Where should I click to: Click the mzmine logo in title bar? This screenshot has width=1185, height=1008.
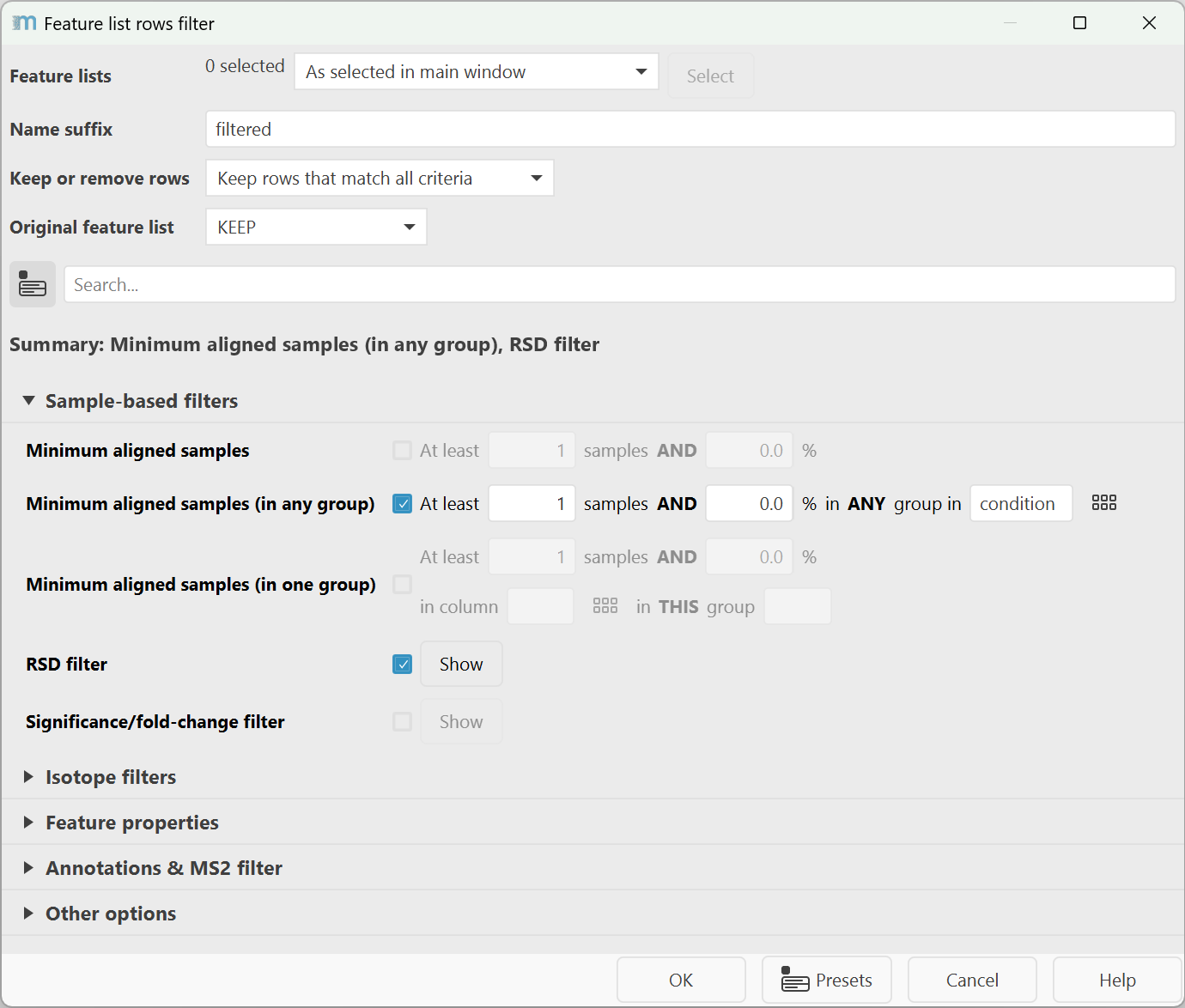[x=24, y=23]
